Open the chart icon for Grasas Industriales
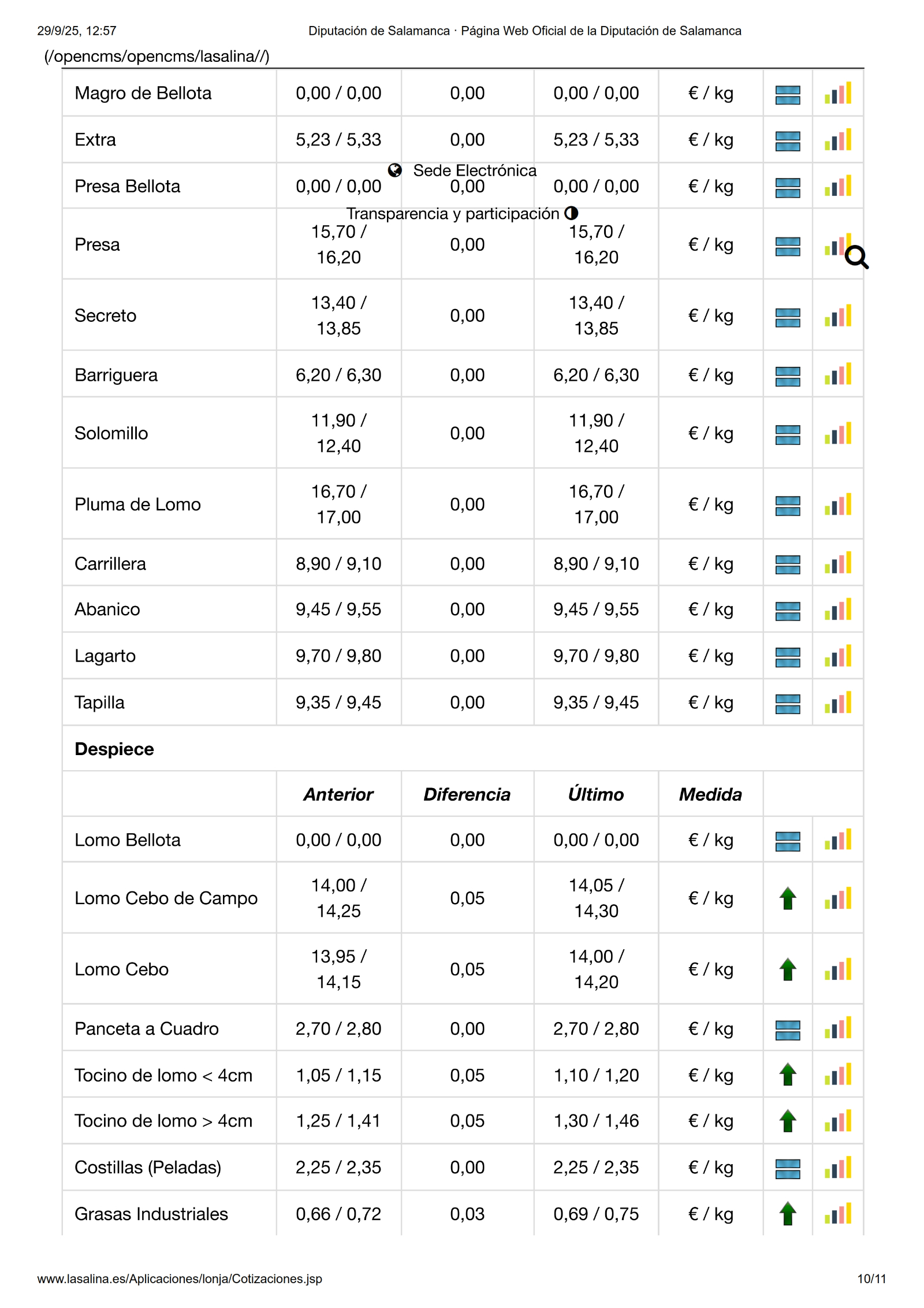924x1308 pixels. (837, 1214)
